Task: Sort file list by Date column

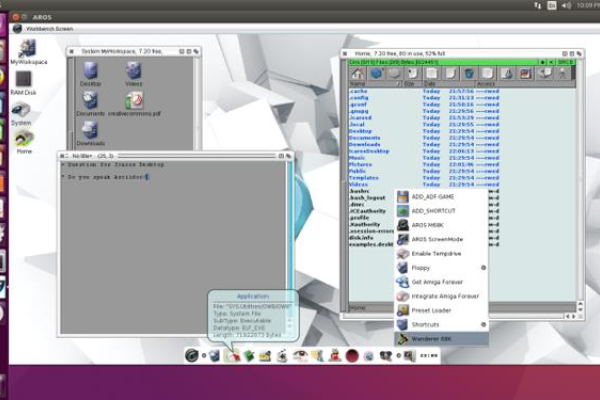Action: [448, 83]
